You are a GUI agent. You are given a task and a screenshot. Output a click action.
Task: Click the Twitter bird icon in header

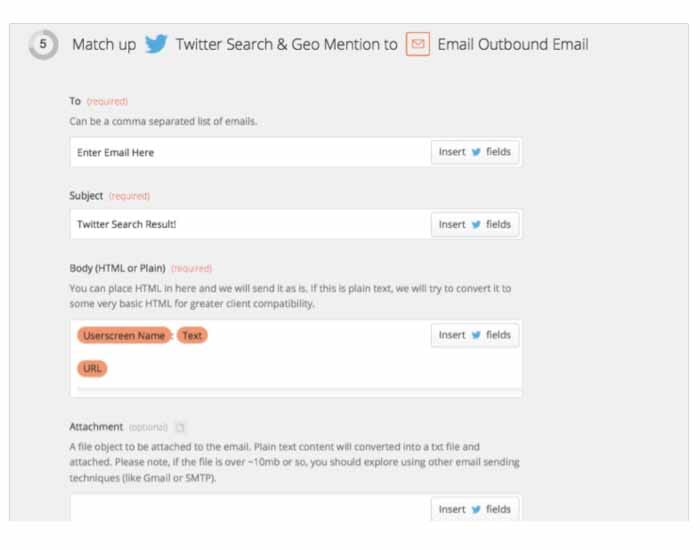pos(156,44)
